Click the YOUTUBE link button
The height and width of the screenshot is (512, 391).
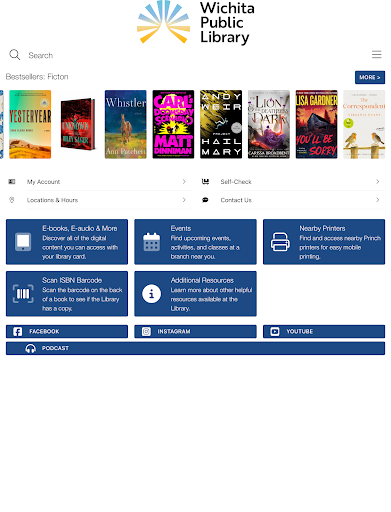point(324,332)
